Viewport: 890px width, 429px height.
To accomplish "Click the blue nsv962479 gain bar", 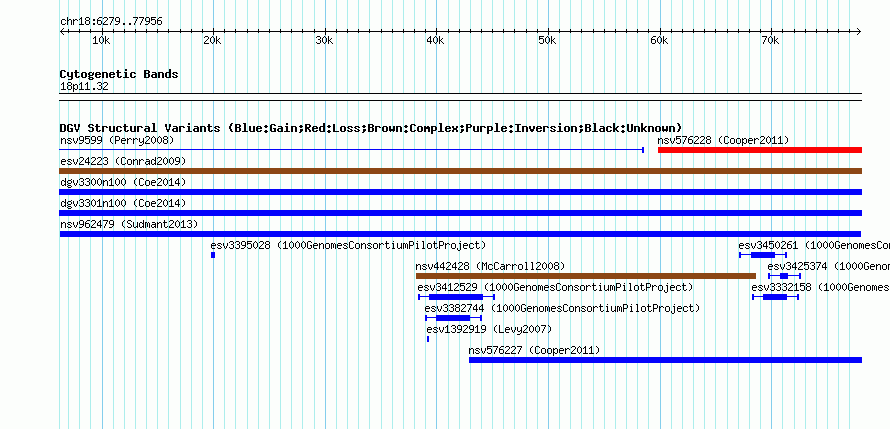I will [460, 234].
